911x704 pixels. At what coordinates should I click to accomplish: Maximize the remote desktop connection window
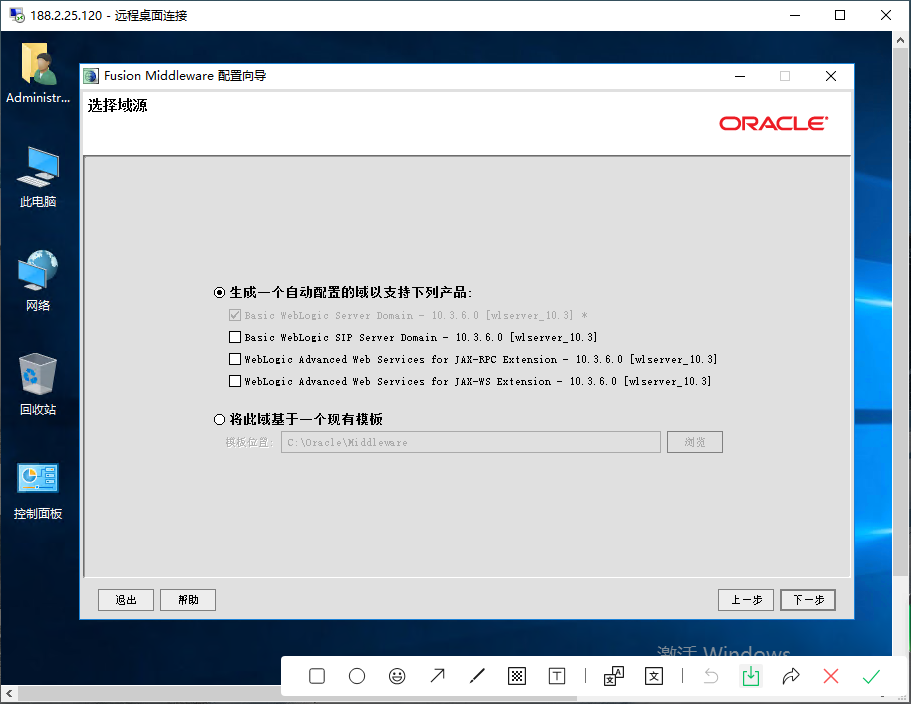click(840, 15)
